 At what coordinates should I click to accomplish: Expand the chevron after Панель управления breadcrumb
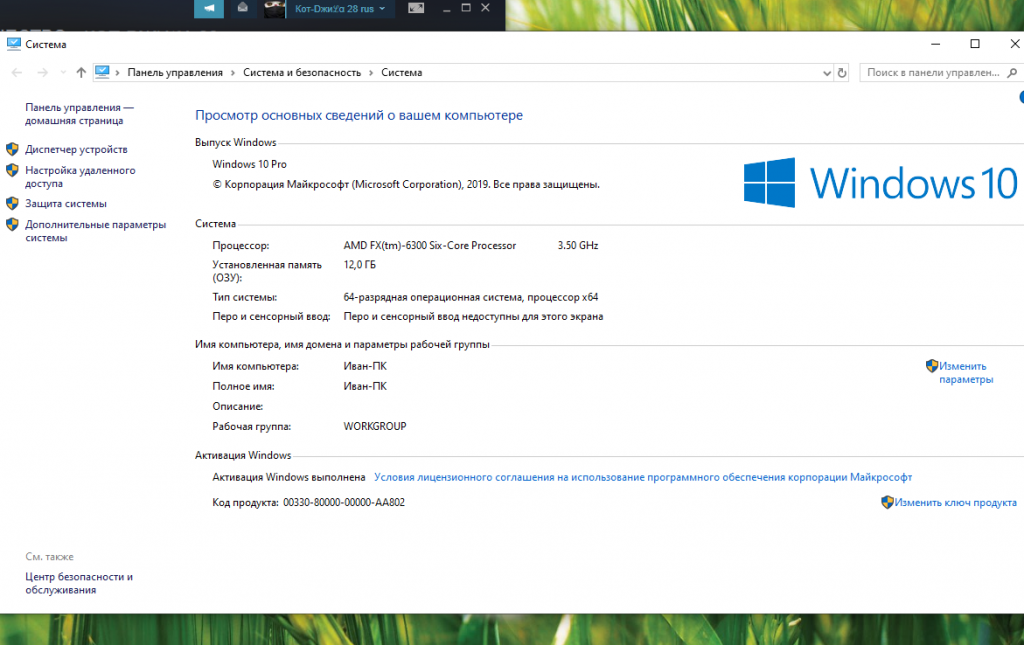[x=233, y=73]
